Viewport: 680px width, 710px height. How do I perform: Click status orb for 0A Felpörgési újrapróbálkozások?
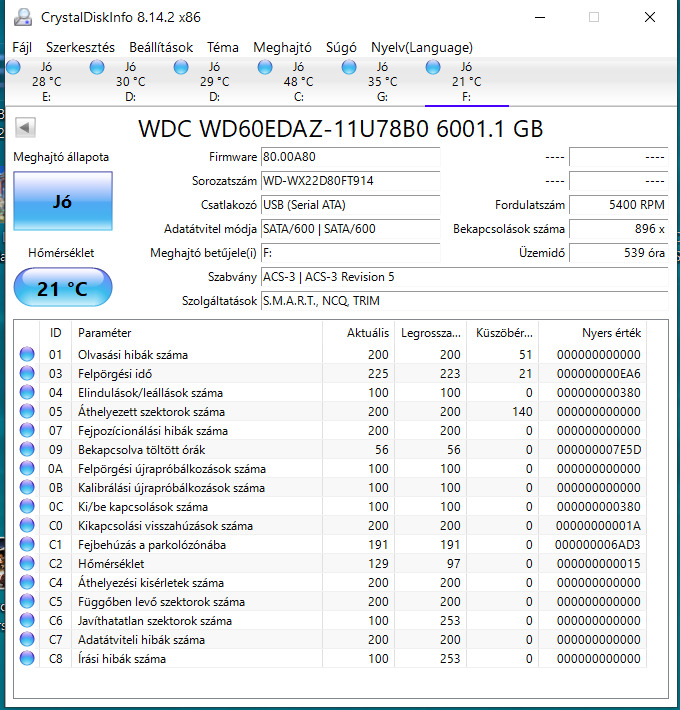point(27,468)
